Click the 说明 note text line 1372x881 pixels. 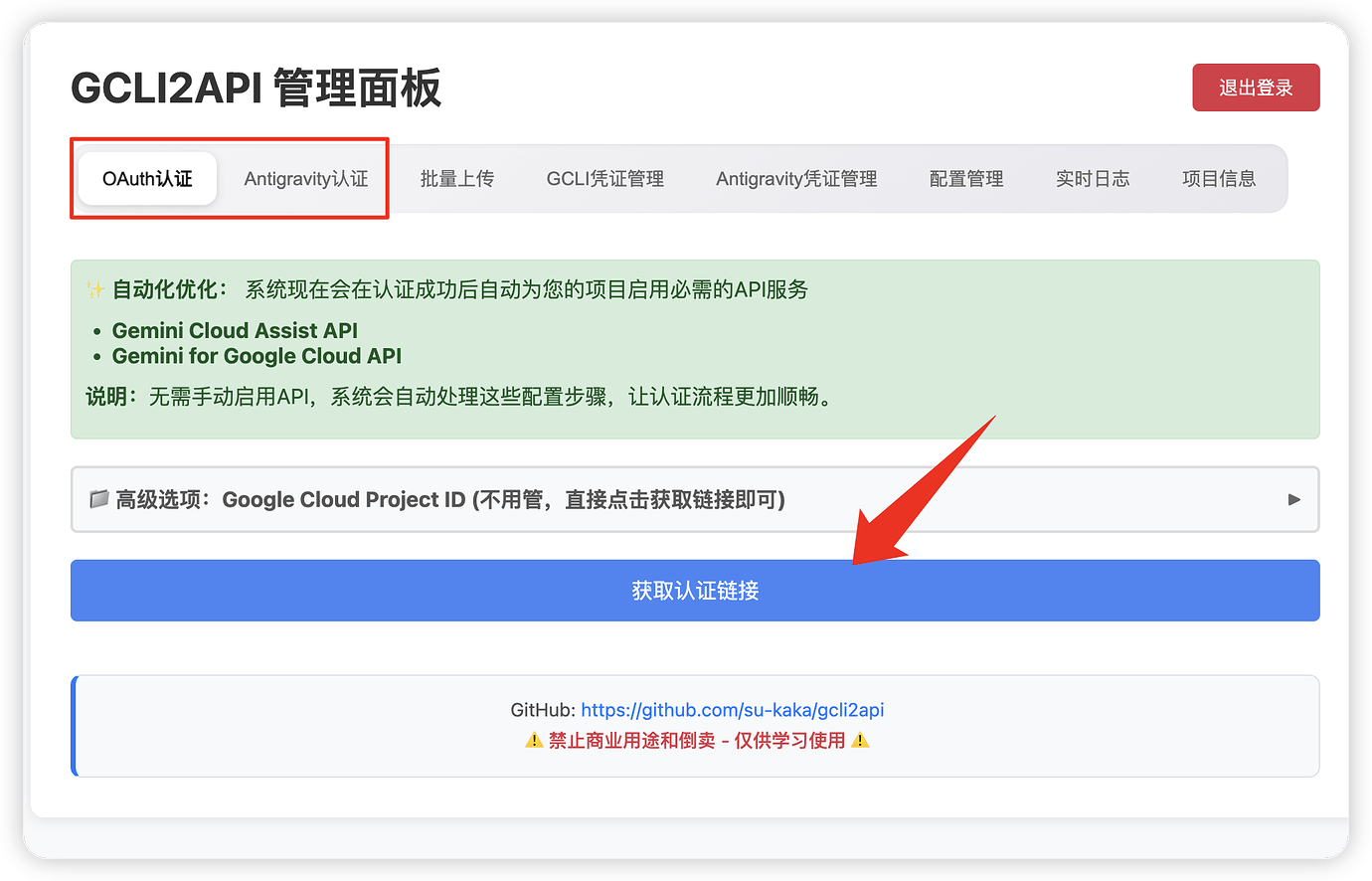click(x=459, y=397)
